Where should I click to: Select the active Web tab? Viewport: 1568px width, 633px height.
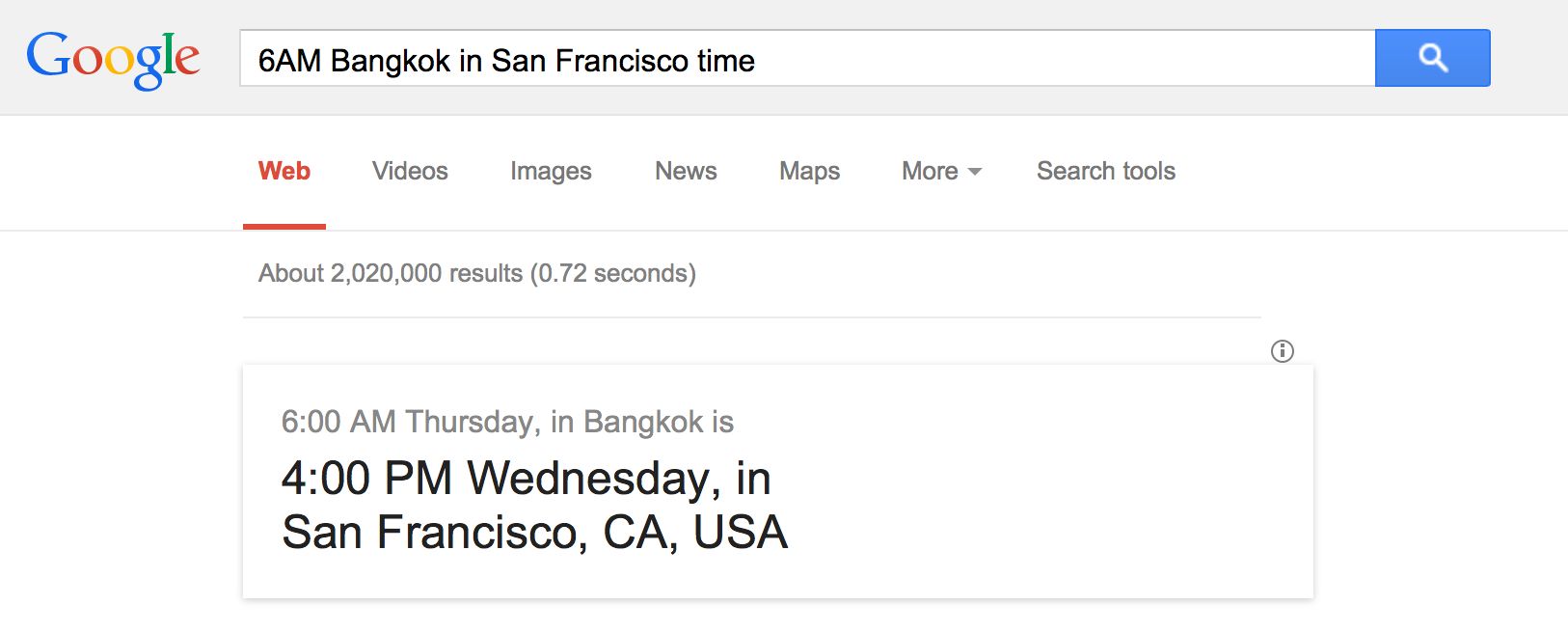[284, 171]
